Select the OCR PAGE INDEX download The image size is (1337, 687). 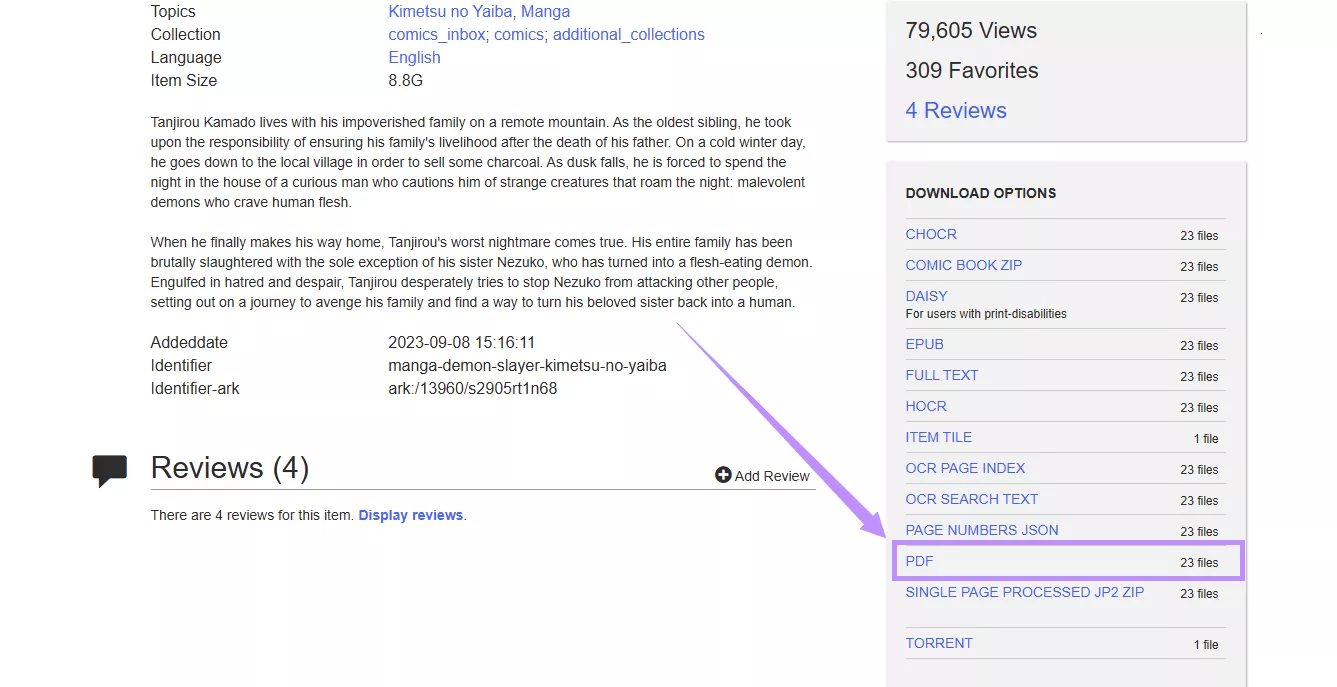tap(965, 468)
